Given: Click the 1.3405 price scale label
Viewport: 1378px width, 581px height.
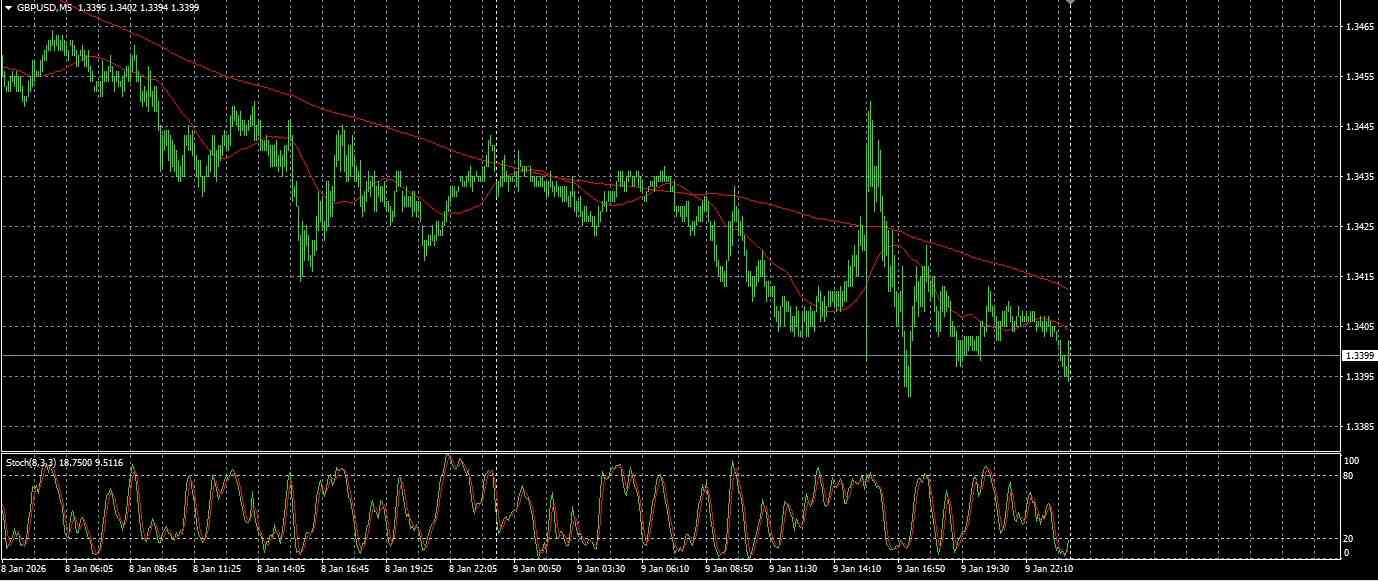Looking at the screenshot, I should coord(1359,327).
